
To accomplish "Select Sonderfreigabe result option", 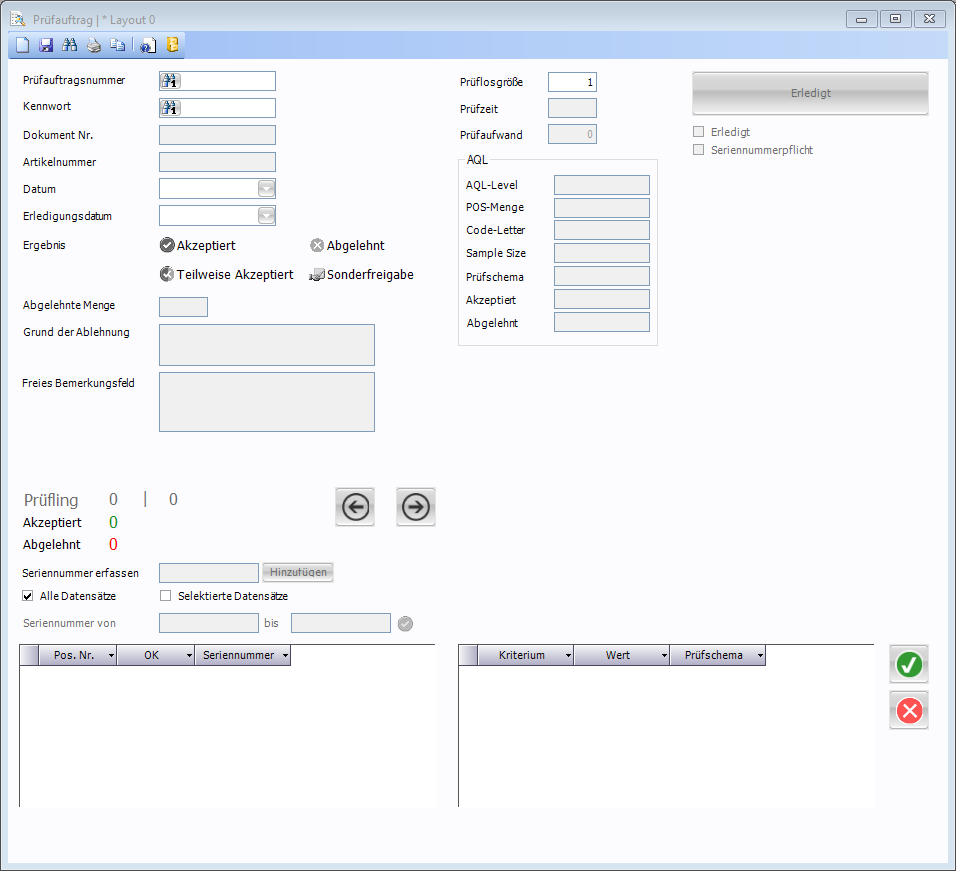I will click(362, 274).
